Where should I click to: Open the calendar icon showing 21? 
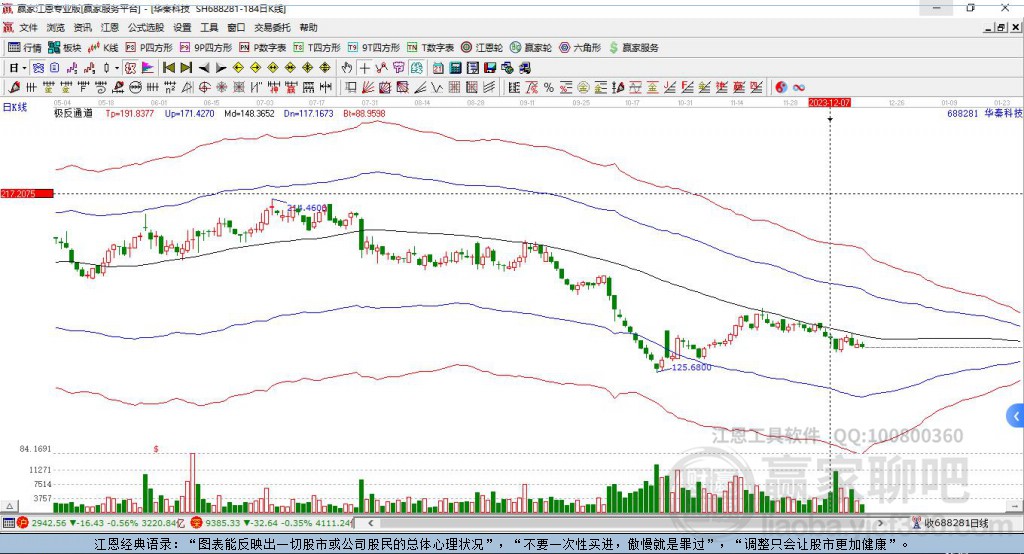[x=438, y=68]
